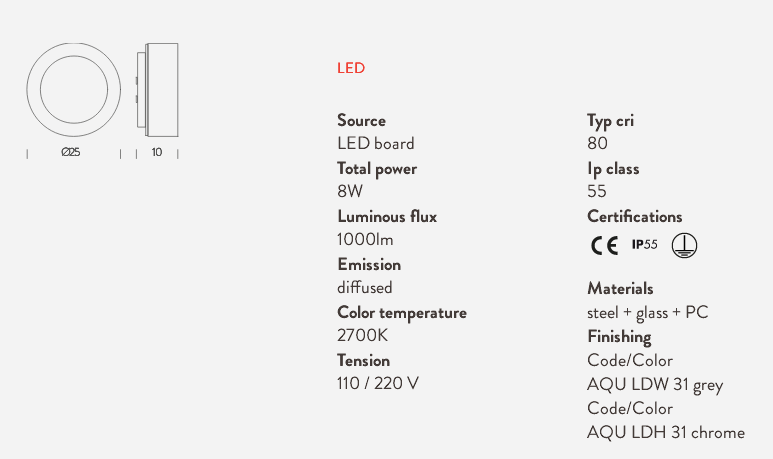Click the LED board value
Image resolution: width=773 pixels, height=459 pixels.
click(376, 143)
